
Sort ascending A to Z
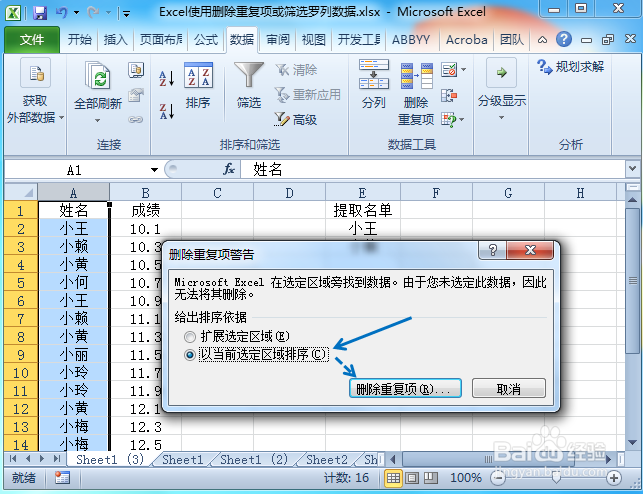pyautogui.click(x=167, y=78)
